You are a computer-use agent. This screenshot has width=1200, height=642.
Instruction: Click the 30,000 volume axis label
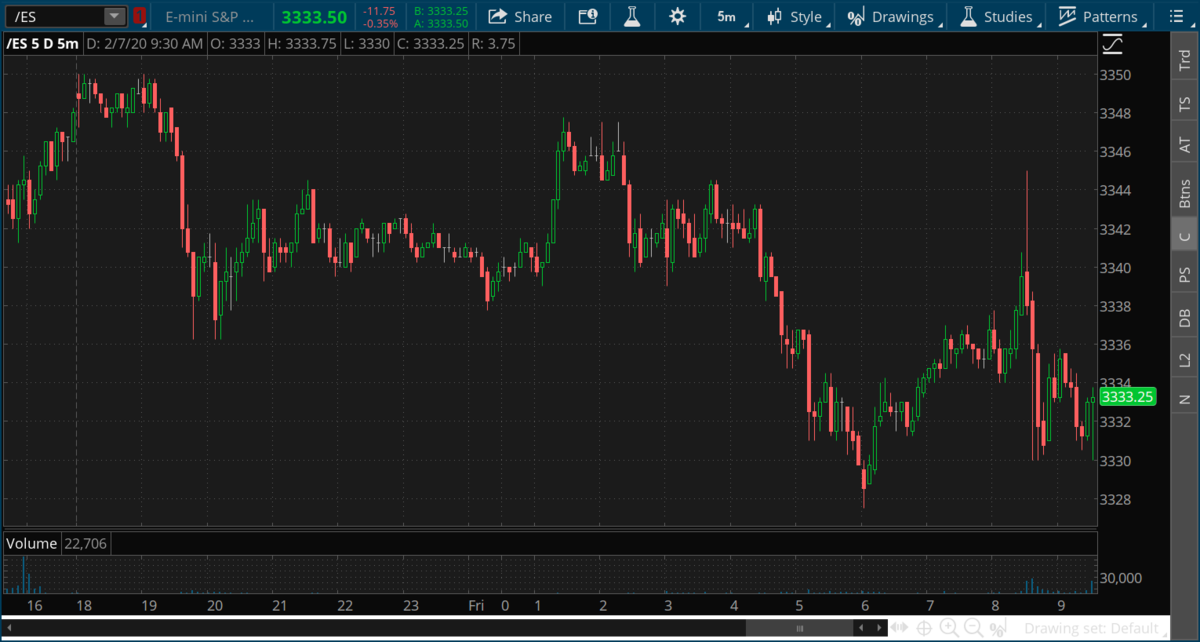click(1122, 578)
